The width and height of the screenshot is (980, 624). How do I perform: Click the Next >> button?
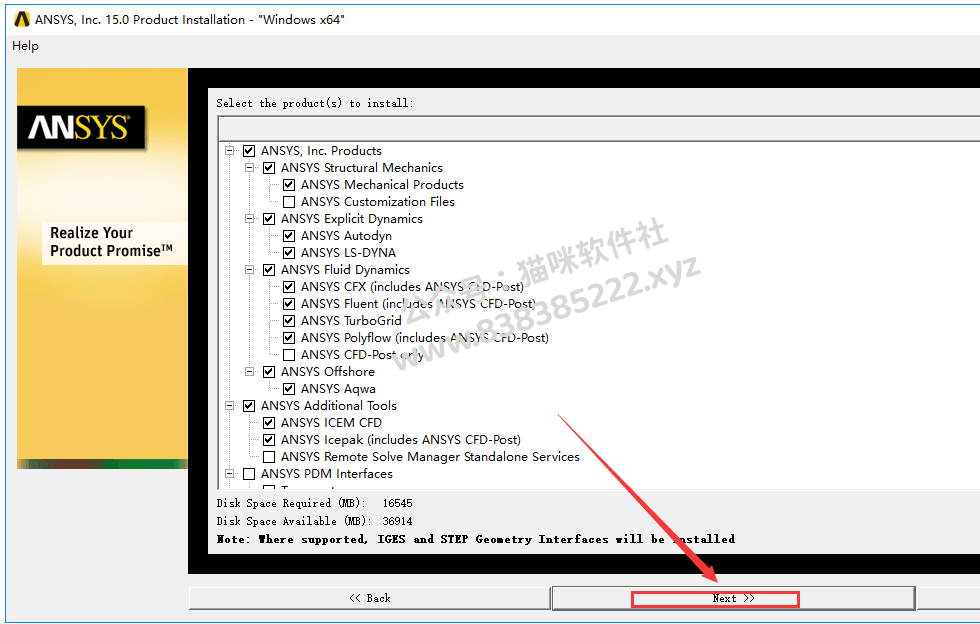(733, 598)
